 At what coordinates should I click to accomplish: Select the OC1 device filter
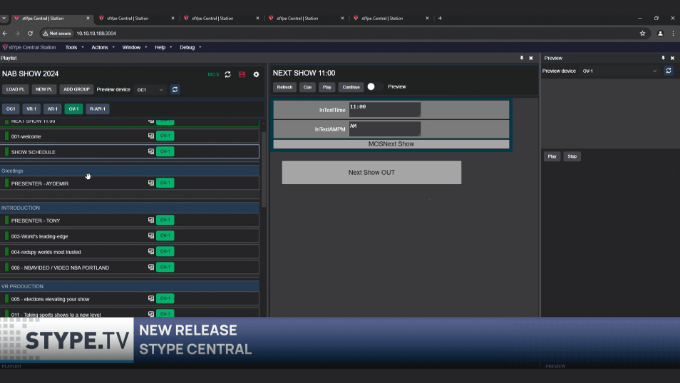point(11,109)
